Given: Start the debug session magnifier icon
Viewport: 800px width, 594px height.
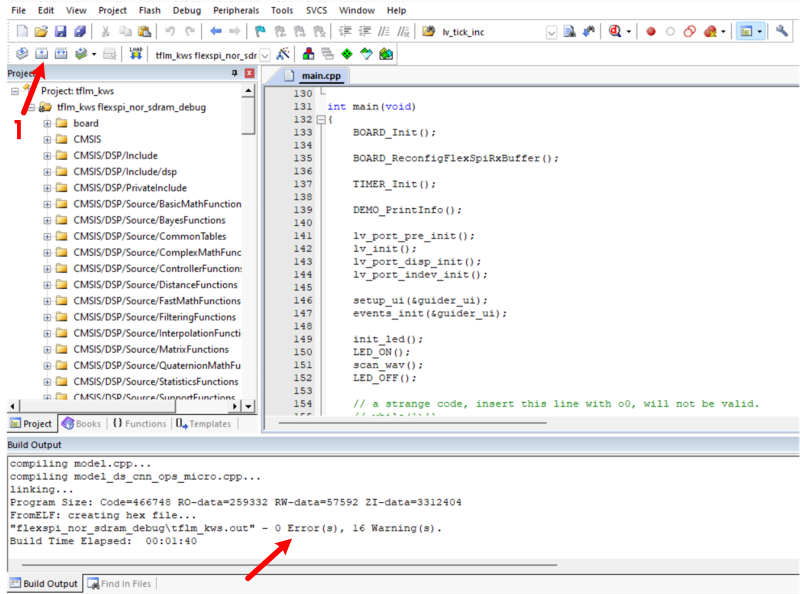Looking at the screenshot, I should click(615, 32).
